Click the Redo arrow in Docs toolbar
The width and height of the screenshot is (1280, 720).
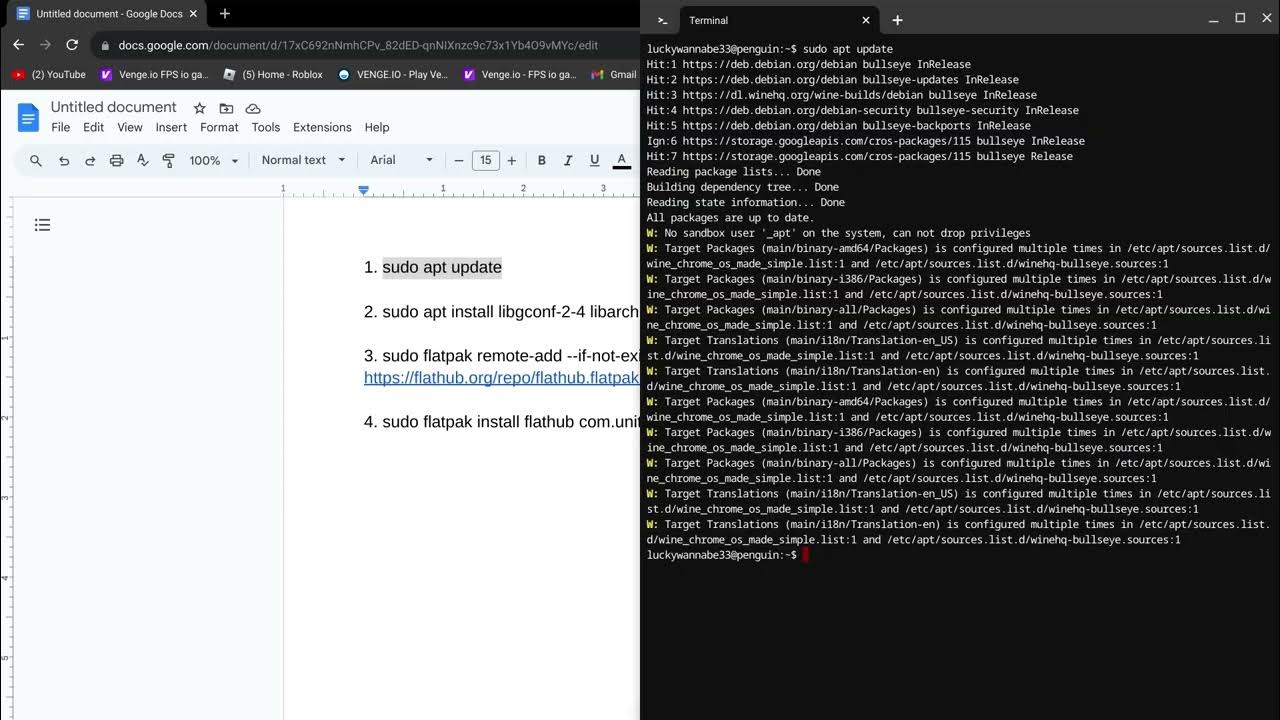click(x=90, y=160)
